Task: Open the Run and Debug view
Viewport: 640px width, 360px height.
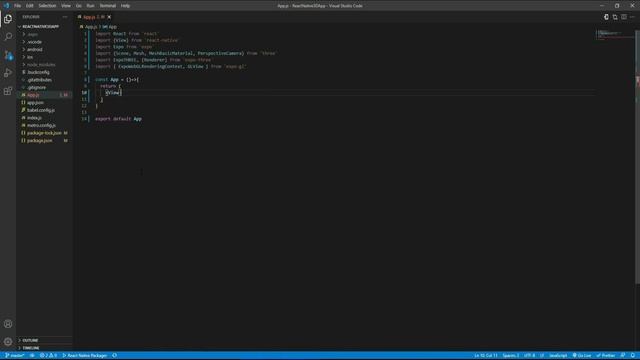Action: pyautogui.click(x=8, y=73)
